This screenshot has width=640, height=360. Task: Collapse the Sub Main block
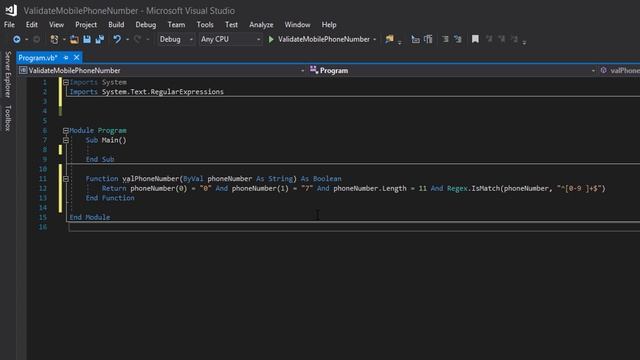(66, 140)
